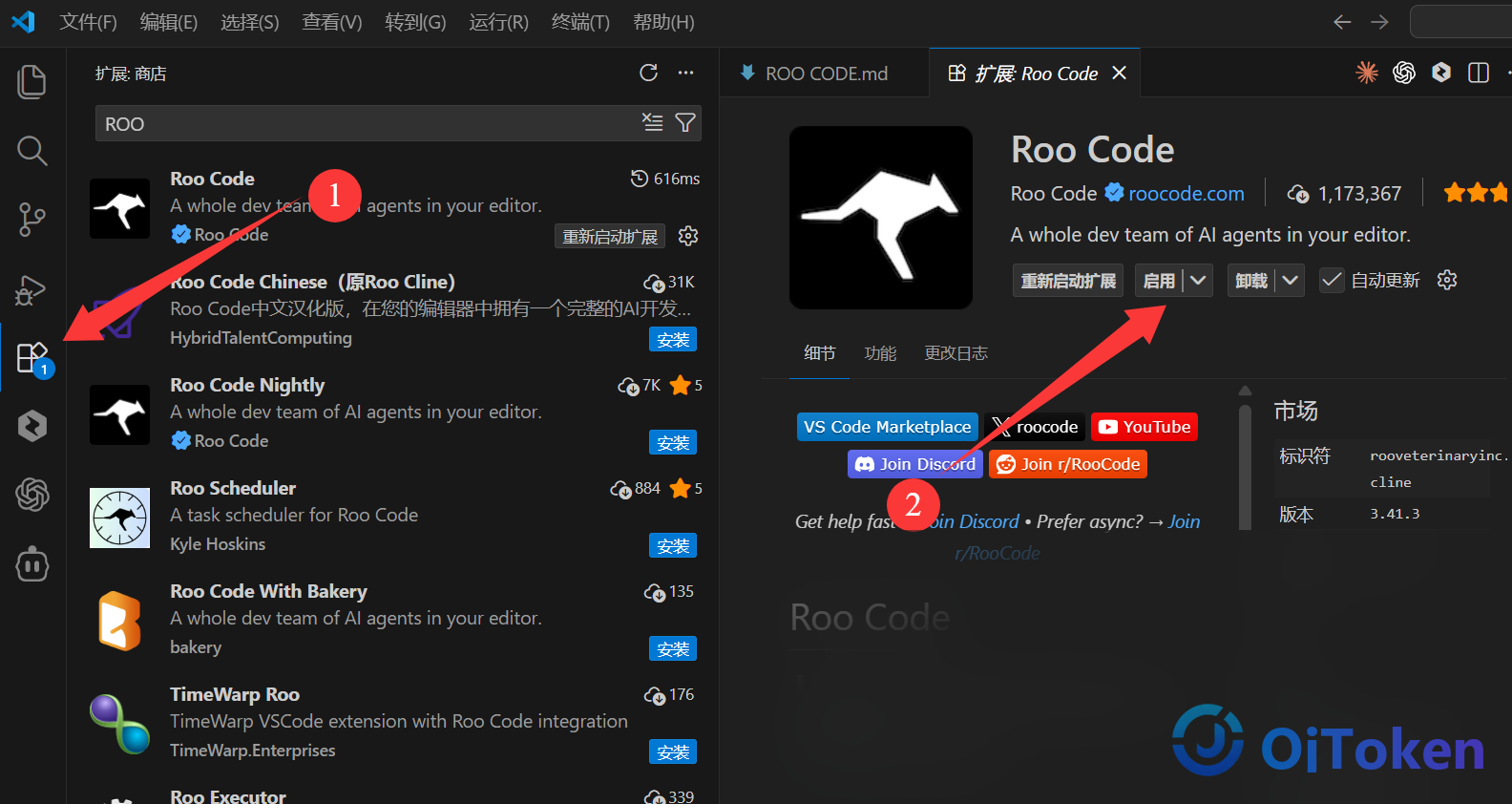Open the roocode.com publisher link
Image resolution: width=1512 pixels, height=804 pixels.
(1186, 194)
